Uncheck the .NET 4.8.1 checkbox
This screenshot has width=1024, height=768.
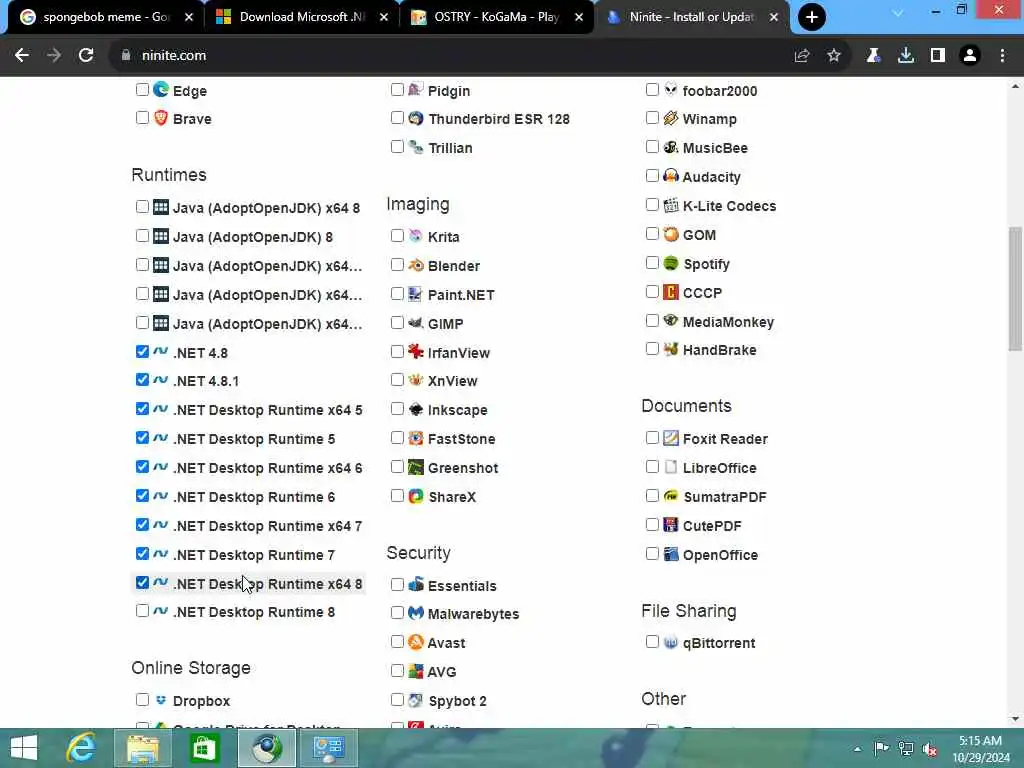tap(142, 379)
